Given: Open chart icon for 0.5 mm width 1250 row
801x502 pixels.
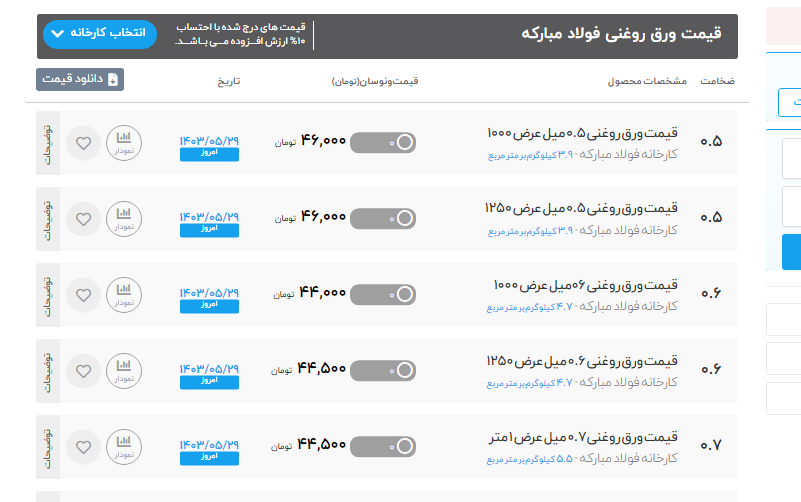Looking at the screenshot, I should pyautogui.click(x=124, y=217).
